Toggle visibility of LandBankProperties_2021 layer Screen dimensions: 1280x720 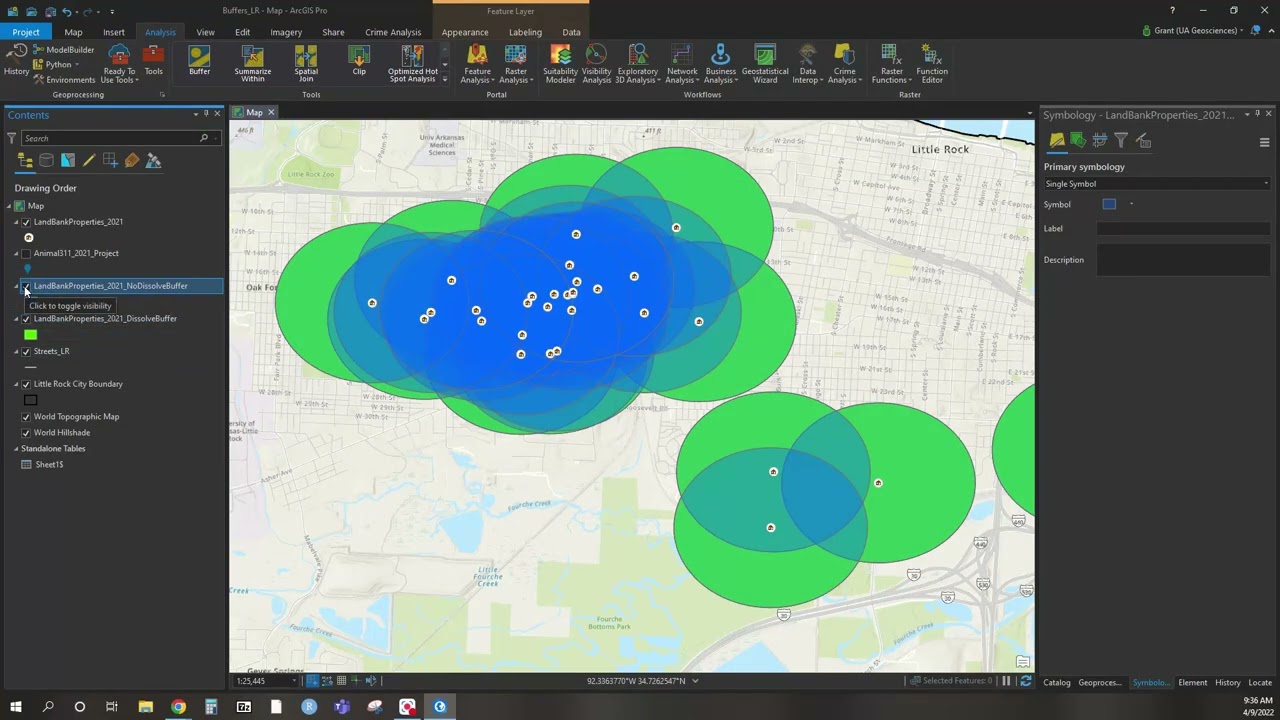[26, 222]
